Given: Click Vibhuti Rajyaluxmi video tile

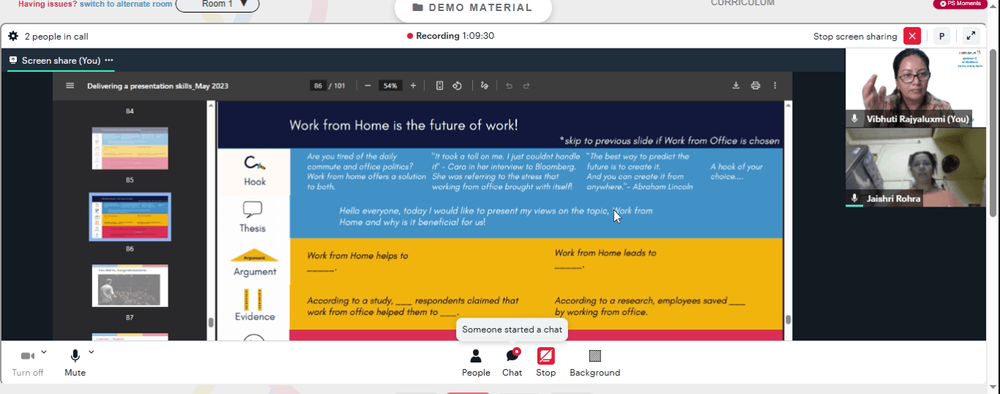Looking at the screenshot, I should point(915,87).
